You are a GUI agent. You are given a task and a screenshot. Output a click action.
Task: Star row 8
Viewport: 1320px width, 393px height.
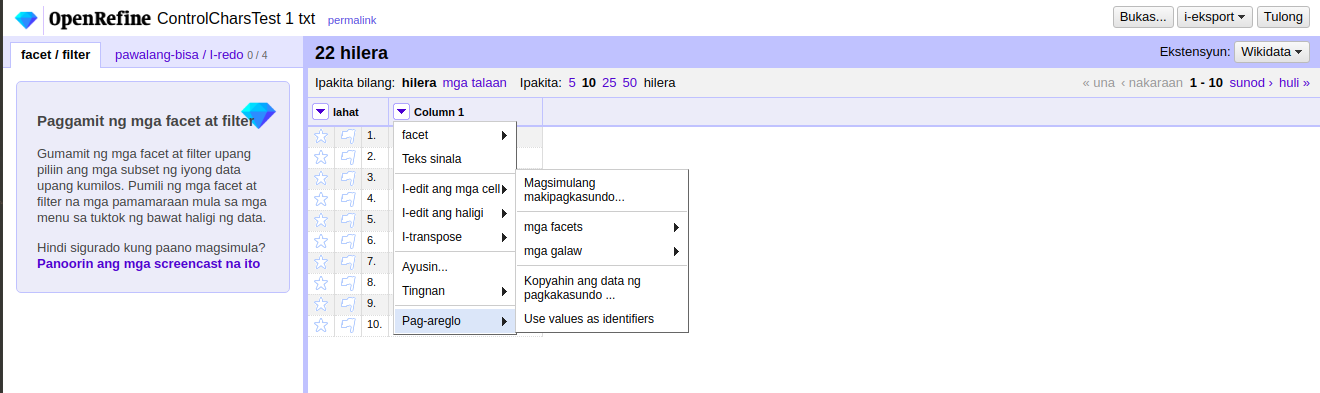coord(321,283)
